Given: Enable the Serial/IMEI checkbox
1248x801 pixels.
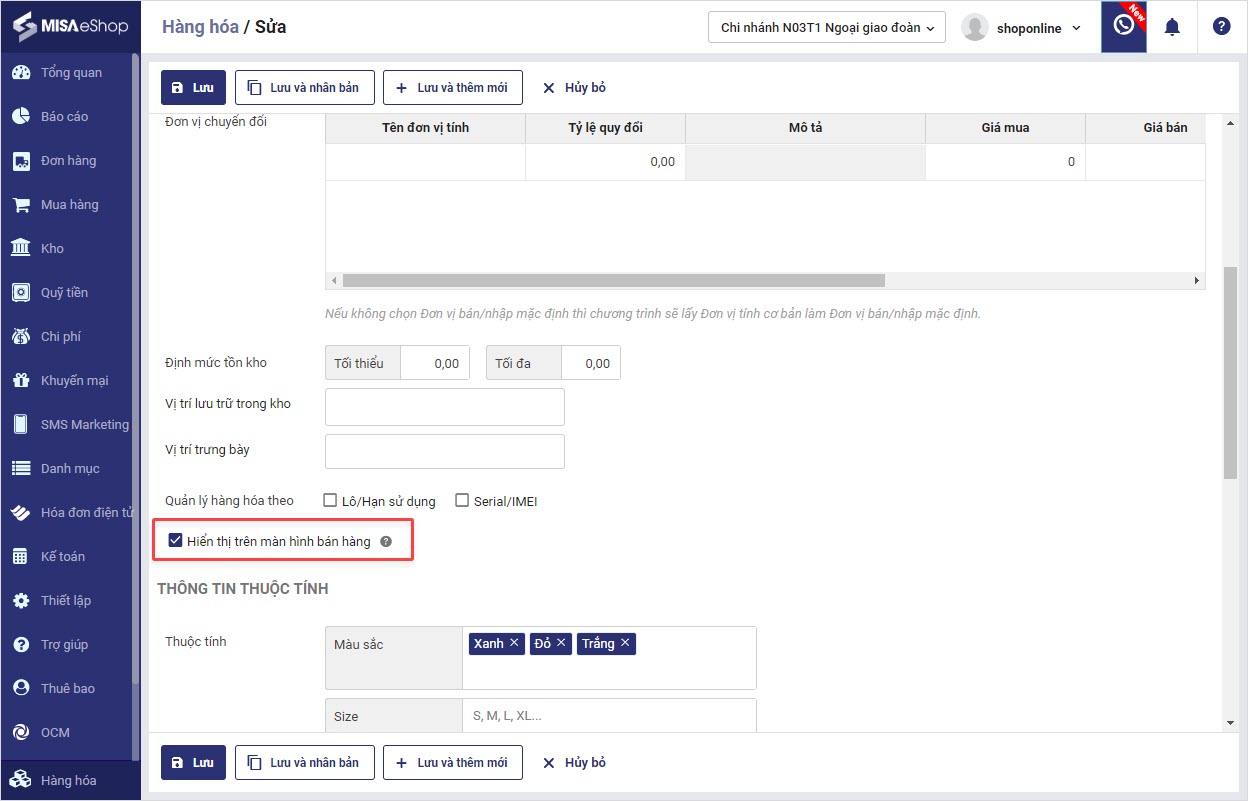Looking at the screenshot, I should (x=462, y=500).
